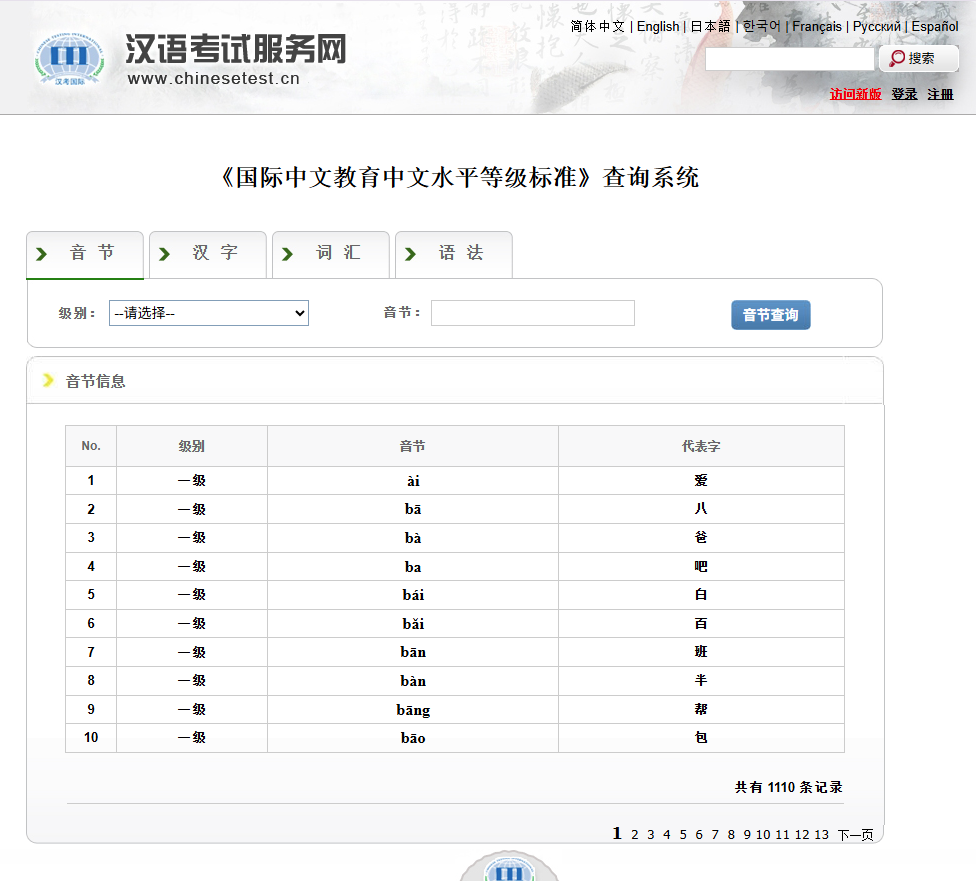Click the magnifier search button

point(918,59)
